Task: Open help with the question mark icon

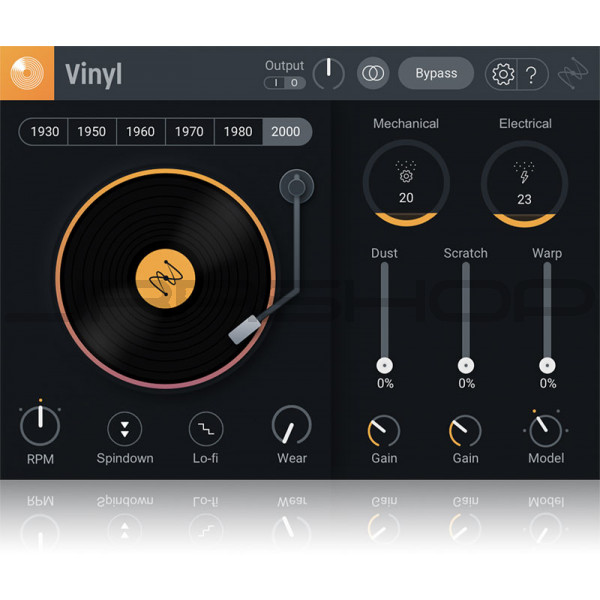Action: click(532, 74)
